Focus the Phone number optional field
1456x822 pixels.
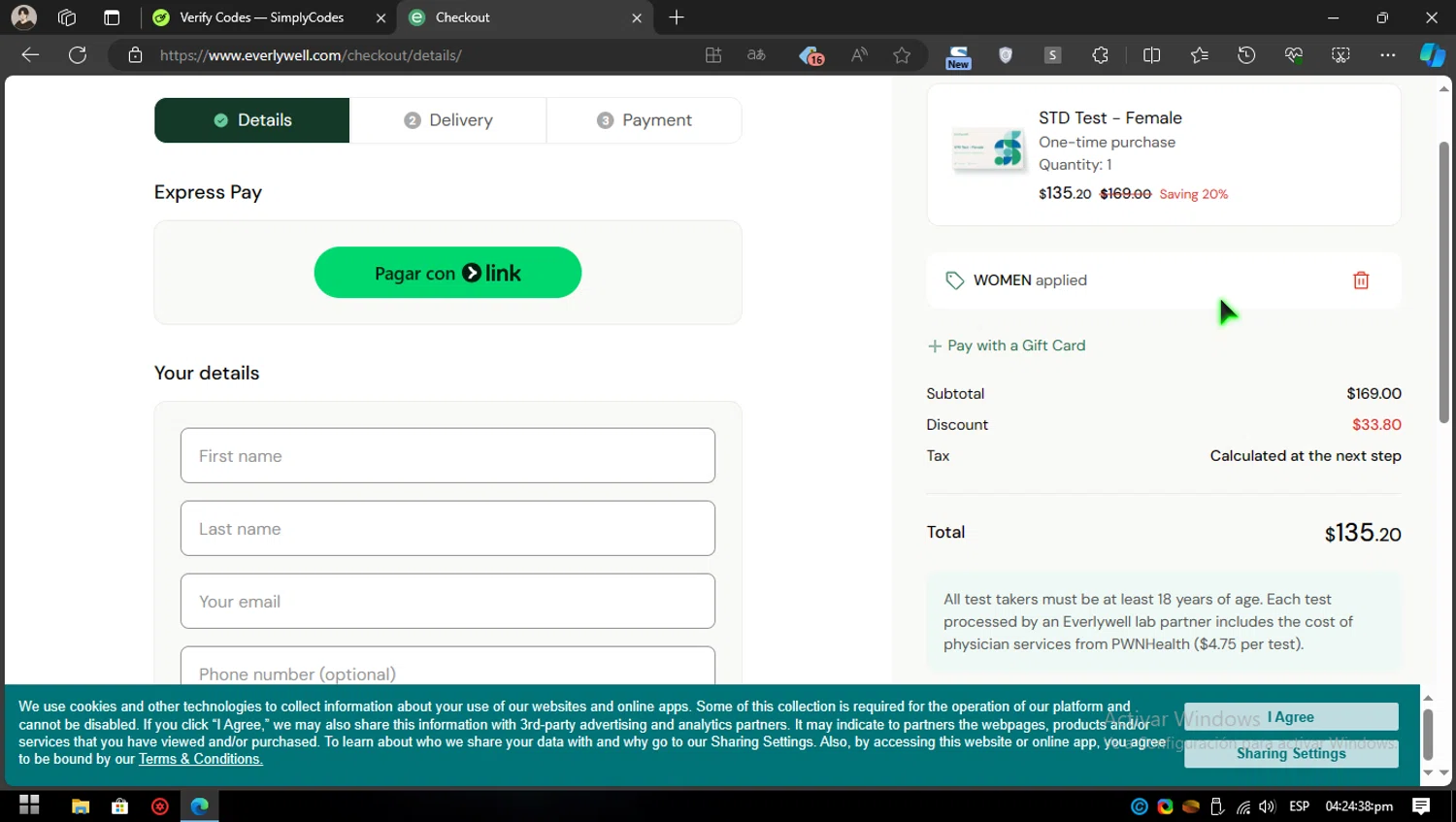point(447,667)
